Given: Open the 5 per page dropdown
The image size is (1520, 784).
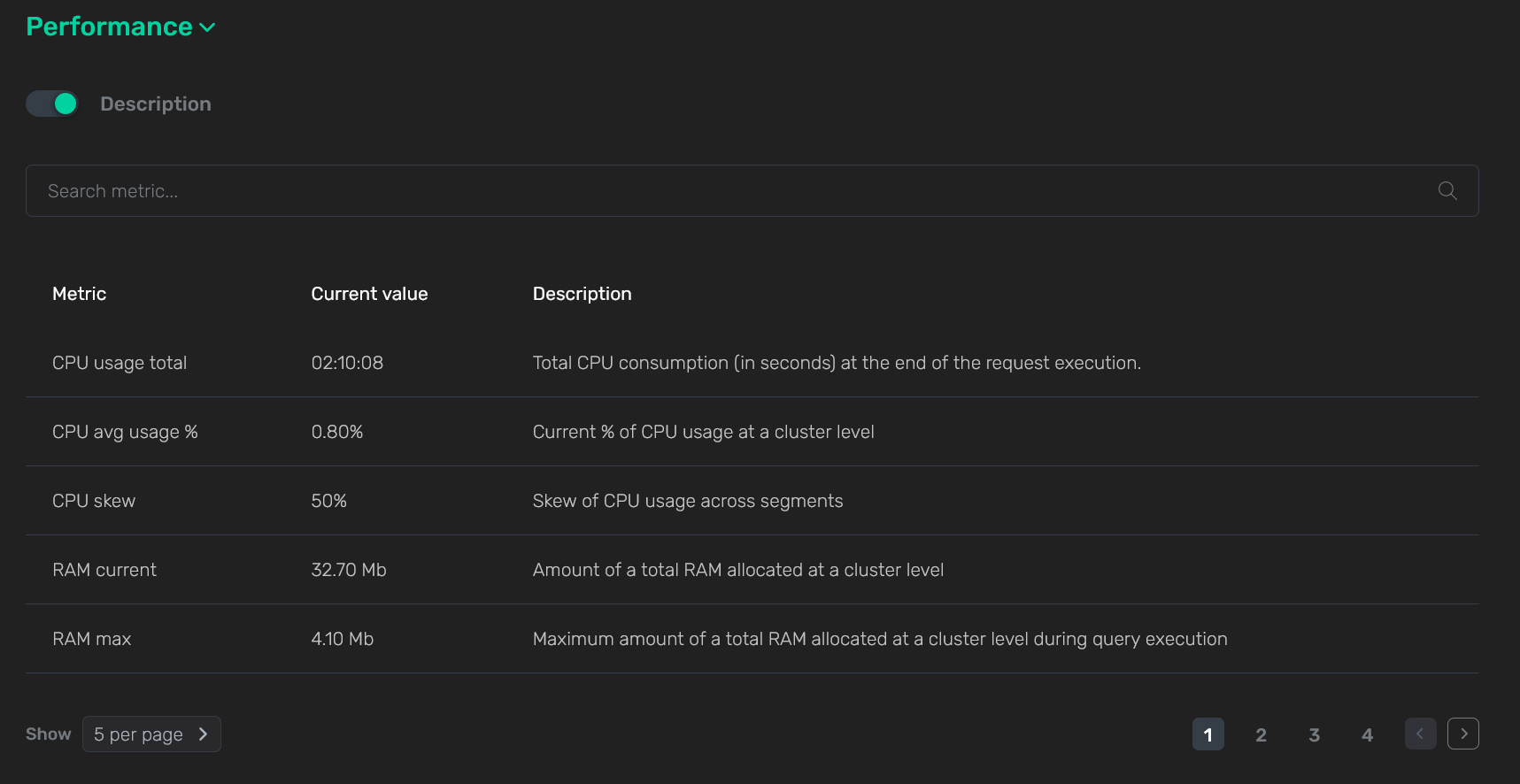Looking at the screenshot, I should 151,734.
